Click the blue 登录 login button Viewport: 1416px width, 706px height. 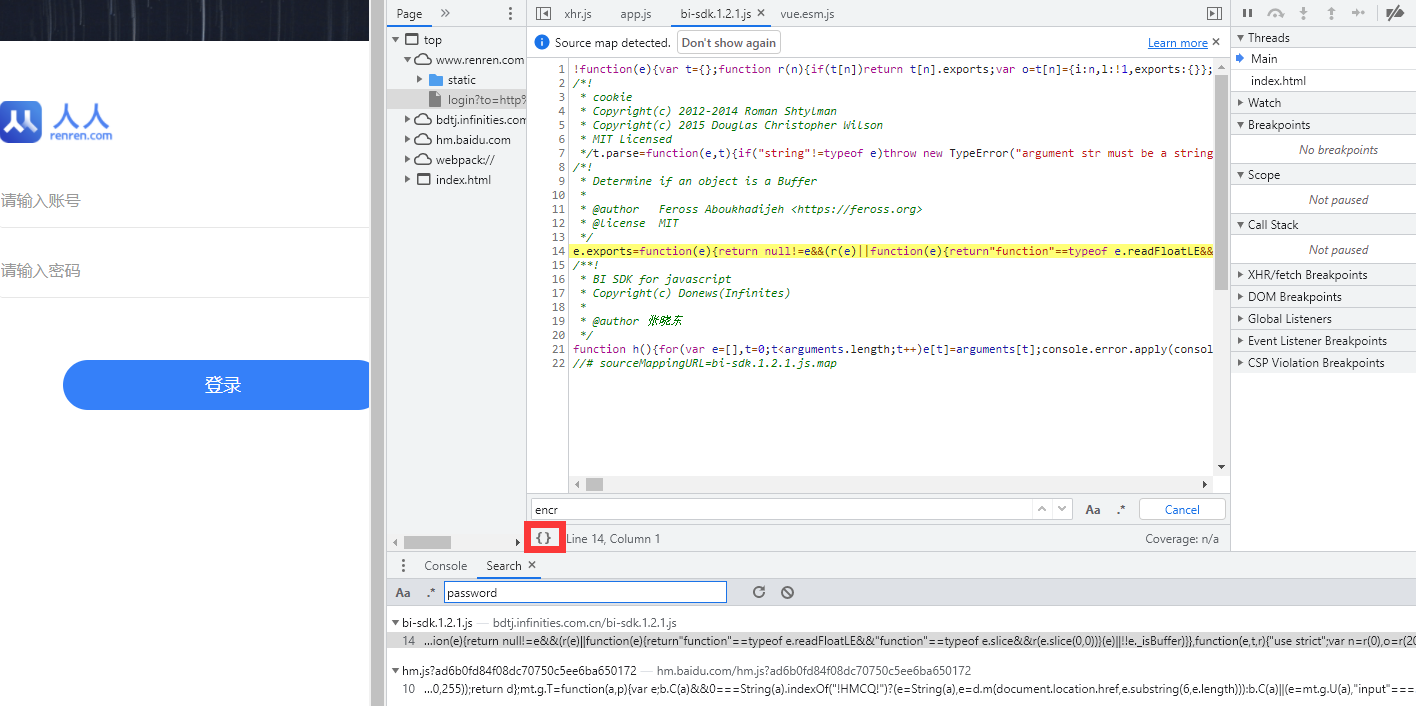pyautogui.click(x=216, y=385)
